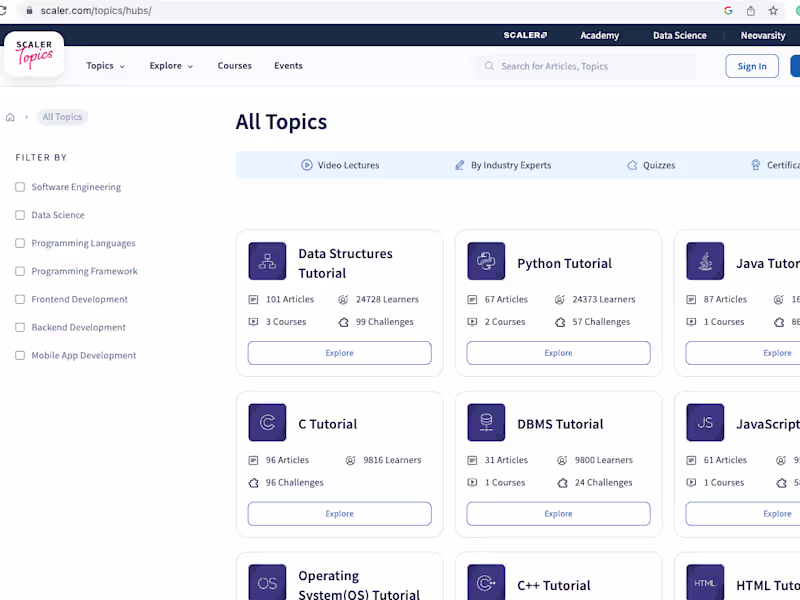800x600 pixels.
Task: Click articles icon beside 101 Articles
Action: (253, 299)
